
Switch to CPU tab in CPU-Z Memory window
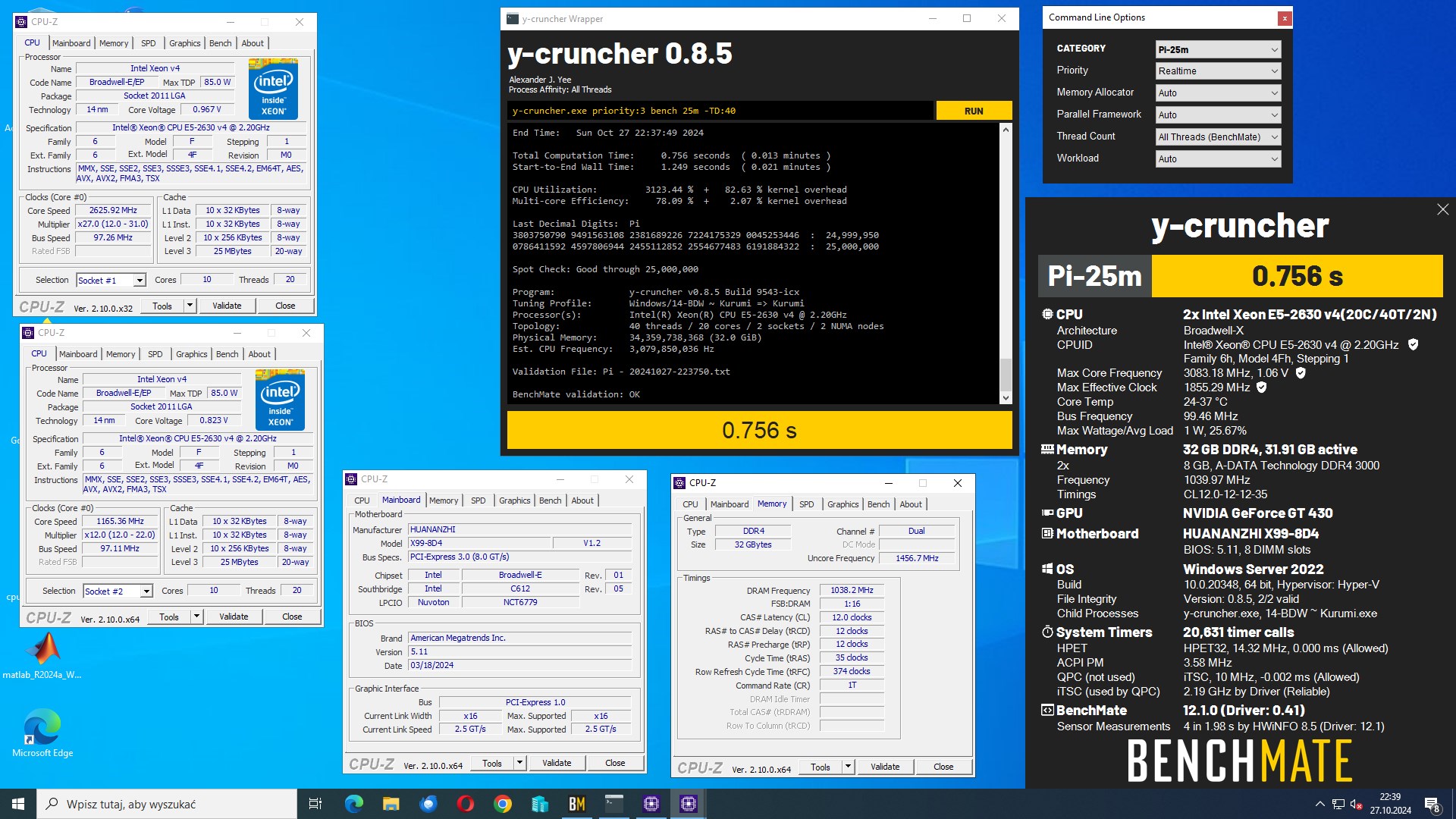tap(690, 504)
